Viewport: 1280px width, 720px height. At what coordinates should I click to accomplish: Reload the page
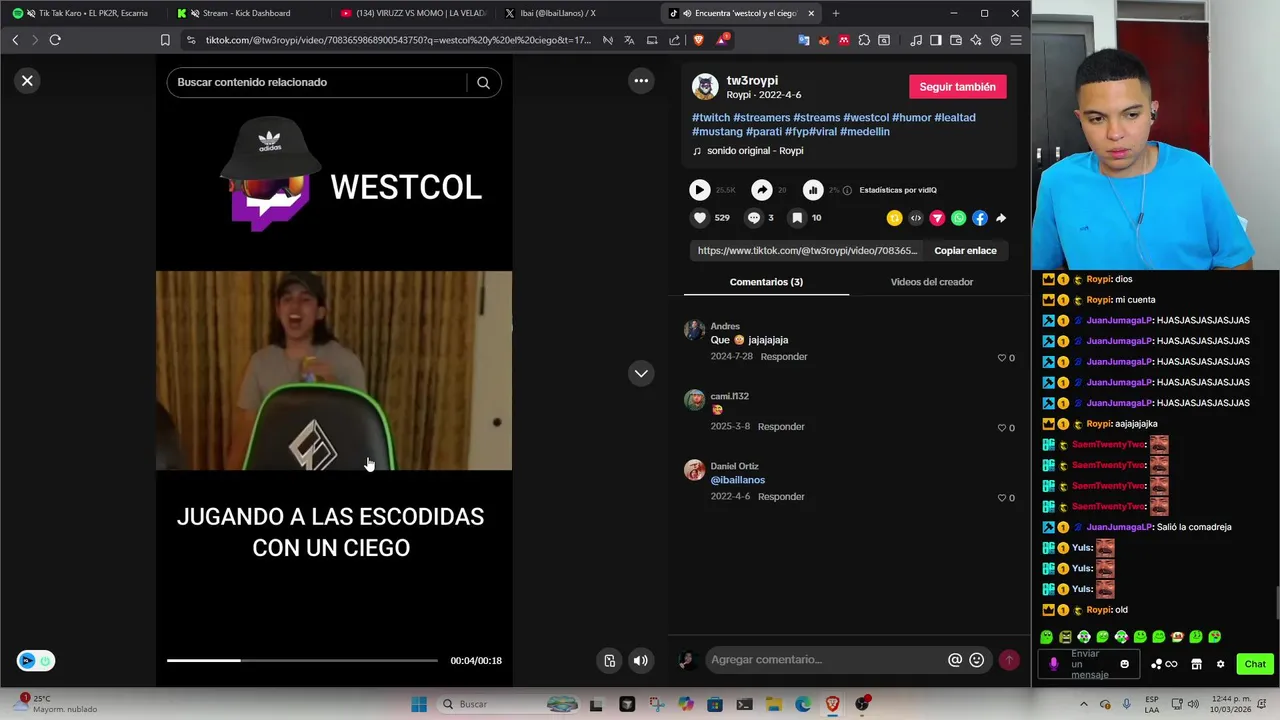point(55,40)
